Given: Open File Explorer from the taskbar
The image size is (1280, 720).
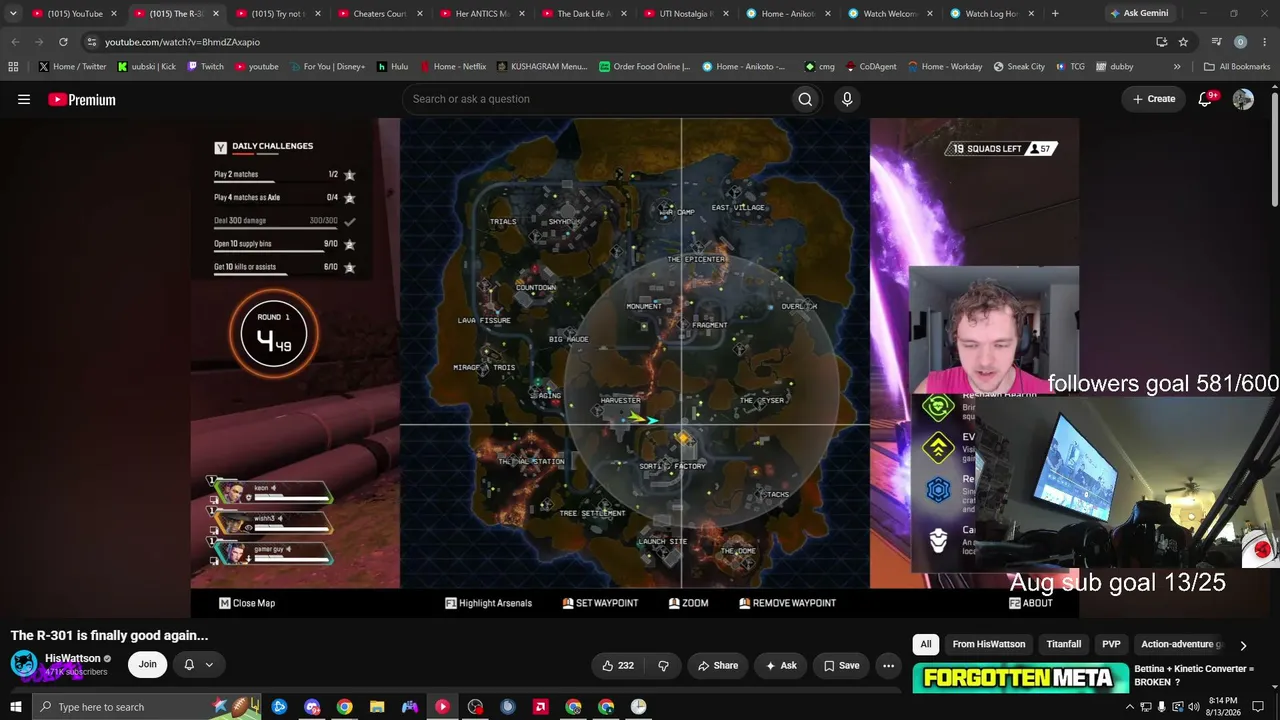Looking at the screenshot, I should point(377,707).
